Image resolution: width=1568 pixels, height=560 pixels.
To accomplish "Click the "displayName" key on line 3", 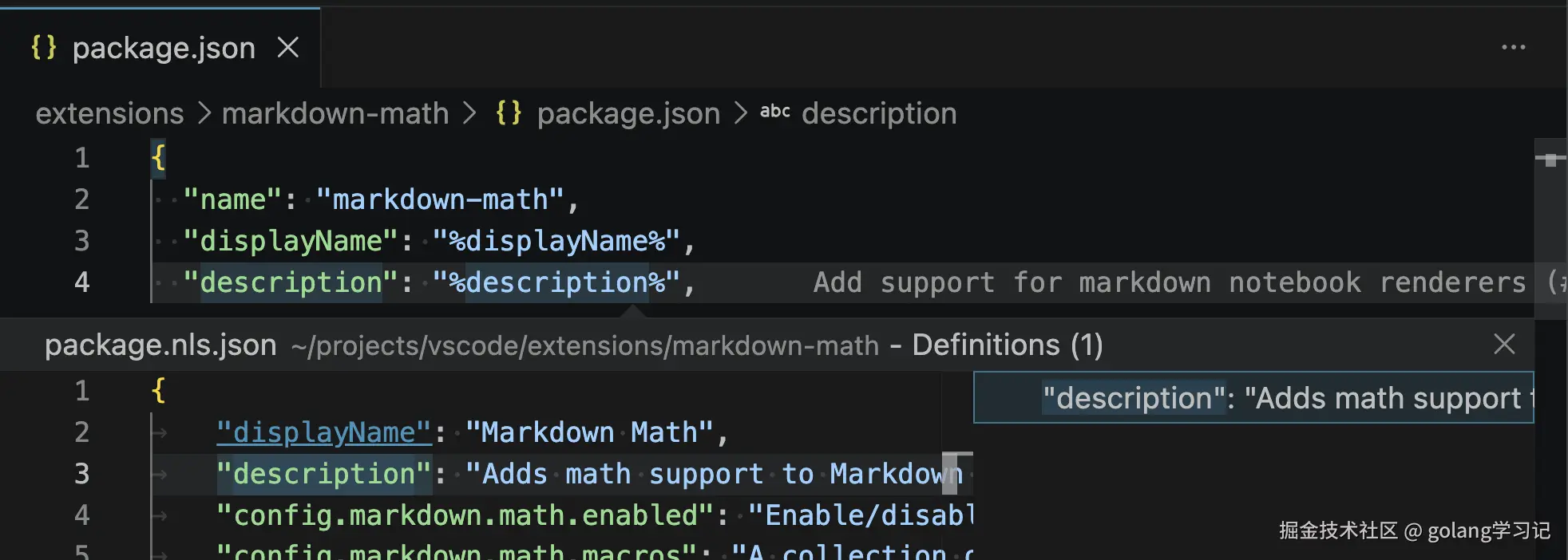I will 291,241.
